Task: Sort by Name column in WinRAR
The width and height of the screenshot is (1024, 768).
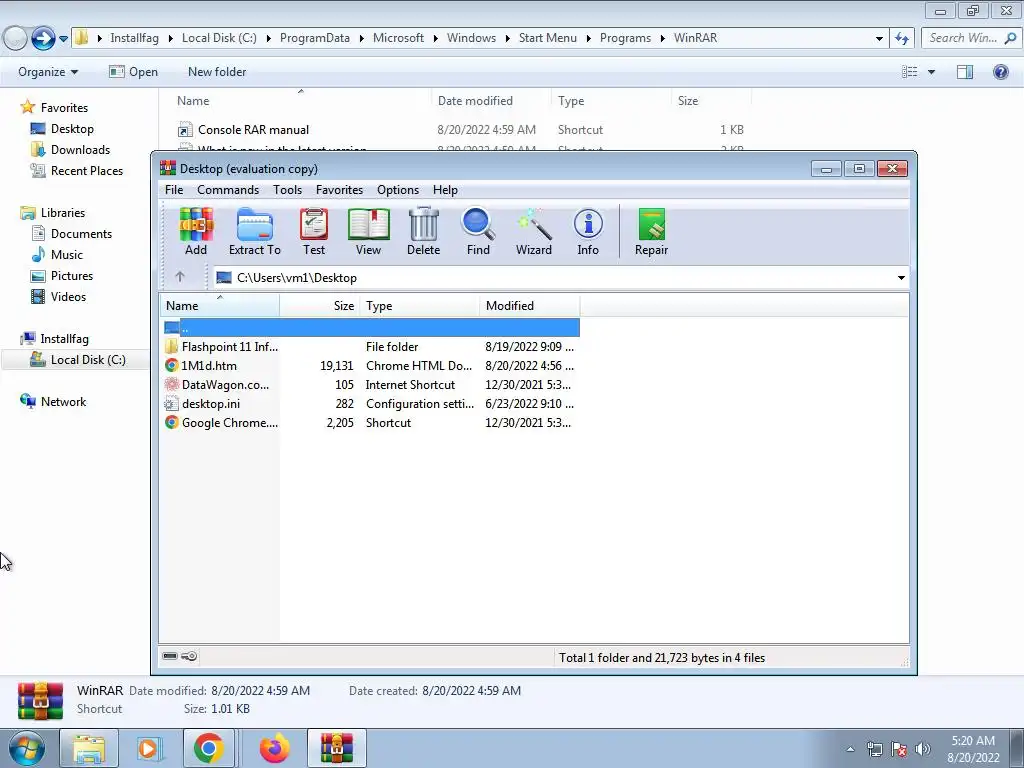Action: (x=220, y=306)
